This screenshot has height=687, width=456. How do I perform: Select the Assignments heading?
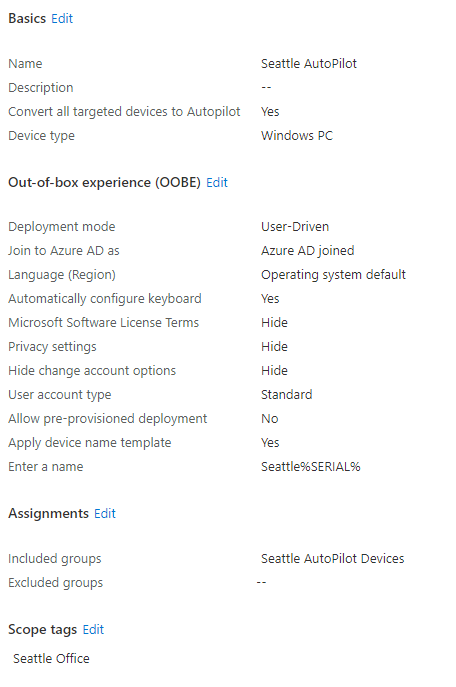(48, 513)
